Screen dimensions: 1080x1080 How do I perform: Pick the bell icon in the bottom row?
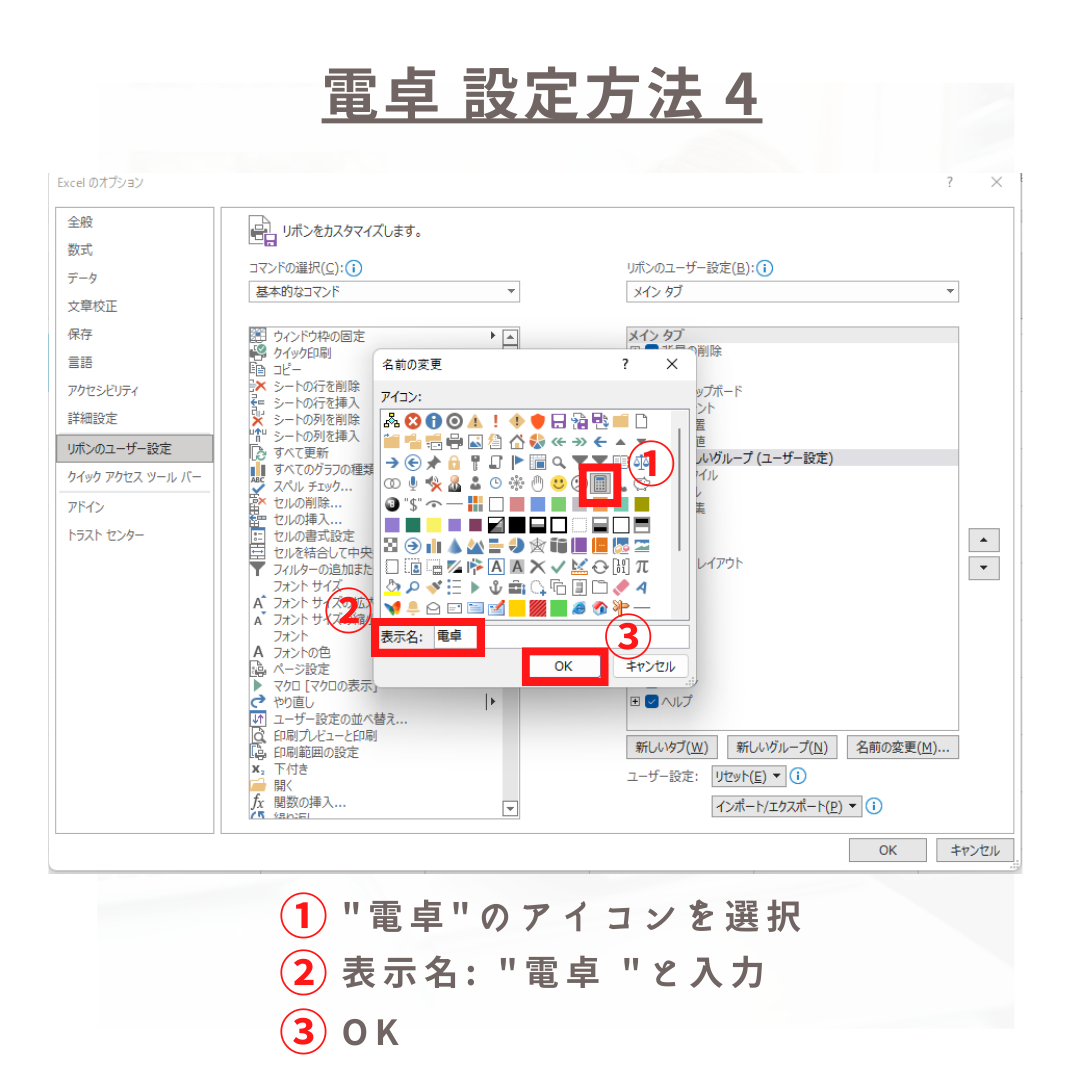tap(413, 608)
